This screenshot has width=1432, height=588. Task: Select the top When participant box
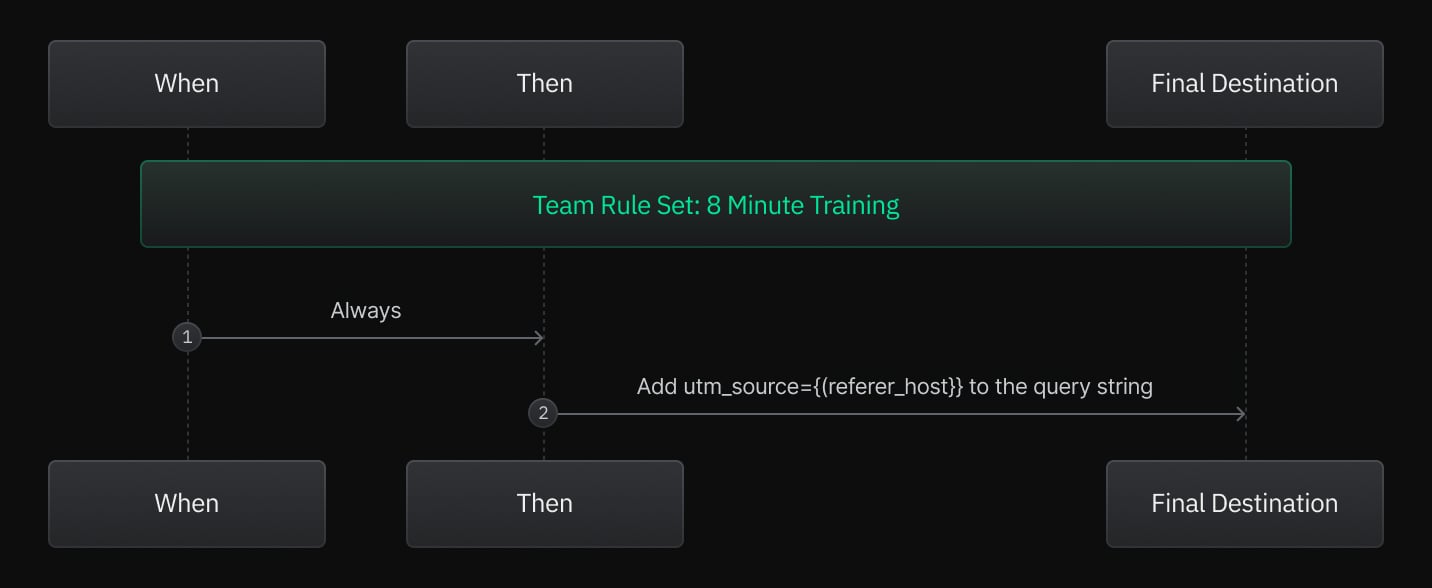(187, 84)
